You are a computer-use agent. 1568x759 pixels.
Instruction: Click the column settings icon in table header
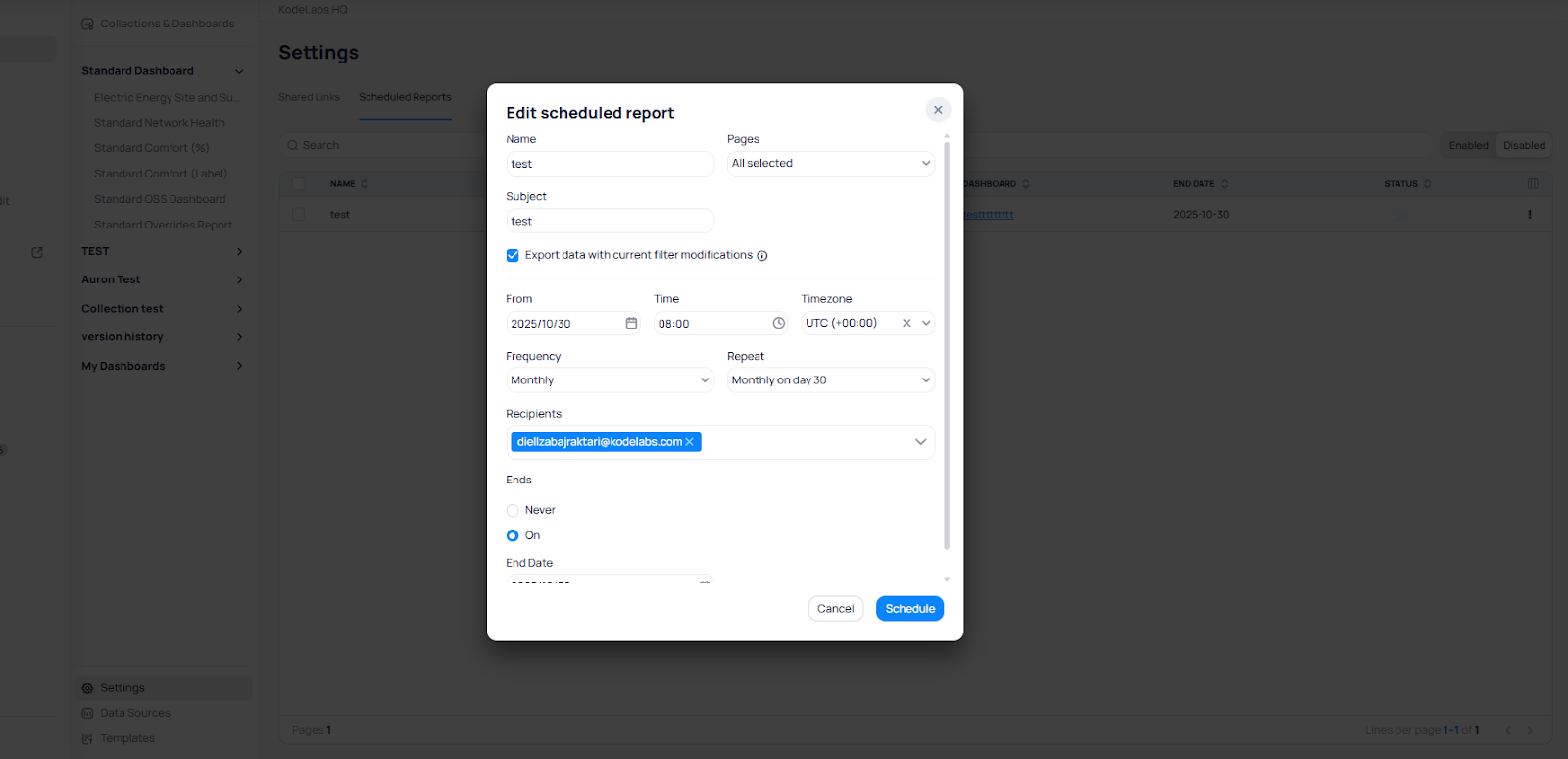1533,184
